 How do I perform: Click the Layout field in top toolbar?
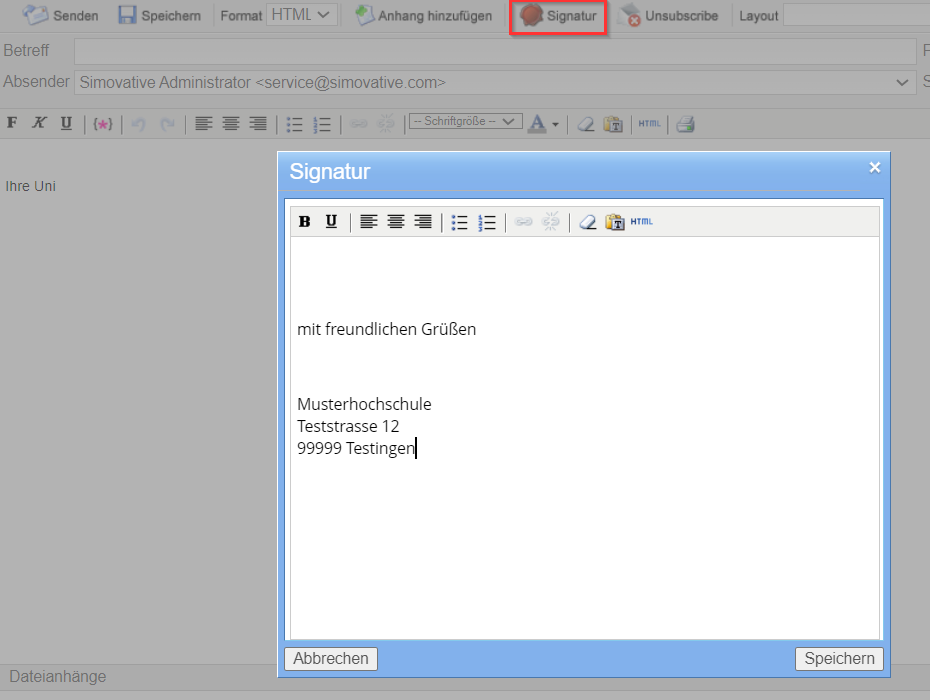click(856, 15)
